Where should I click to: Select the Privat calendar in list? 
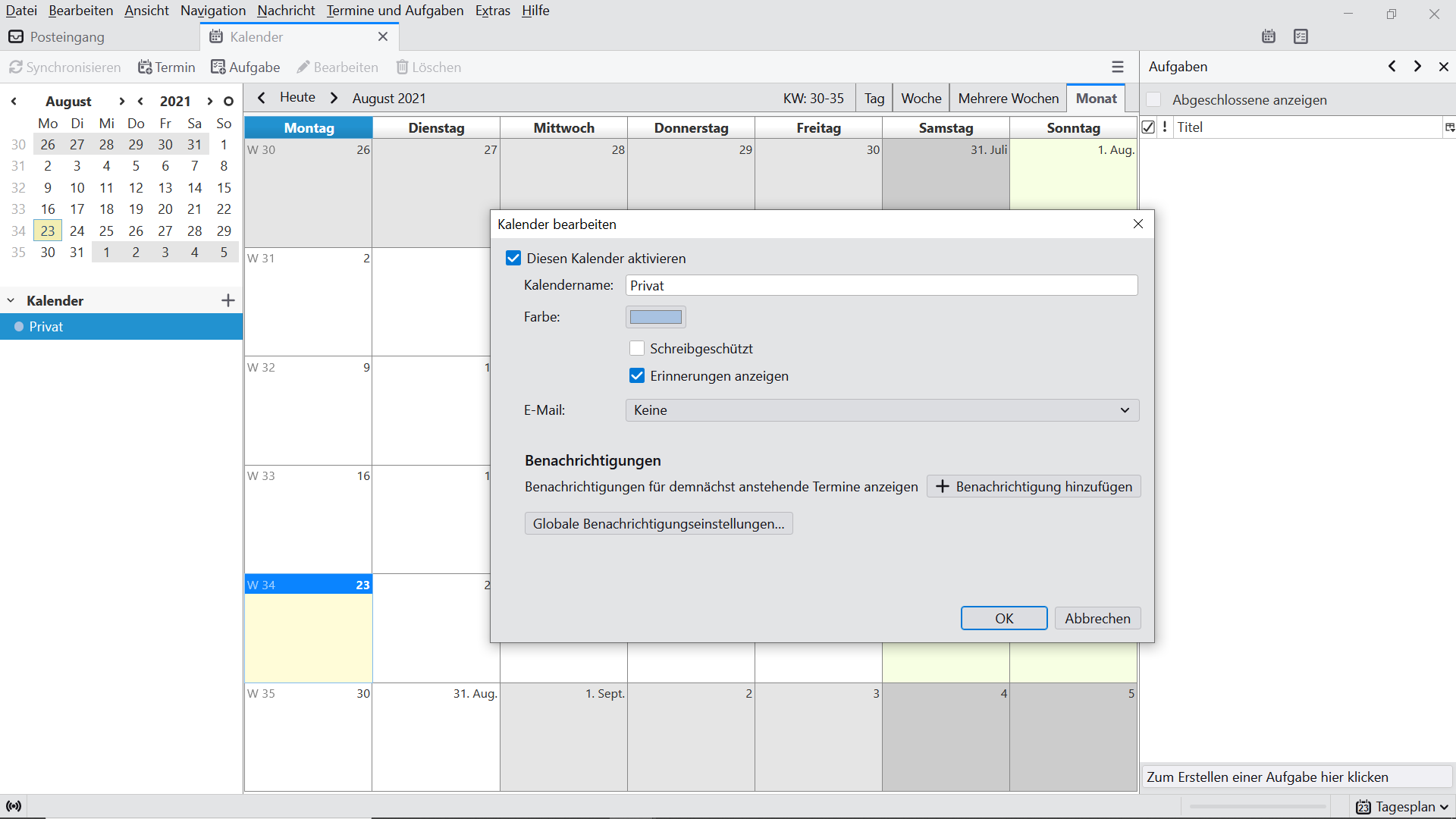coord(121,327)
